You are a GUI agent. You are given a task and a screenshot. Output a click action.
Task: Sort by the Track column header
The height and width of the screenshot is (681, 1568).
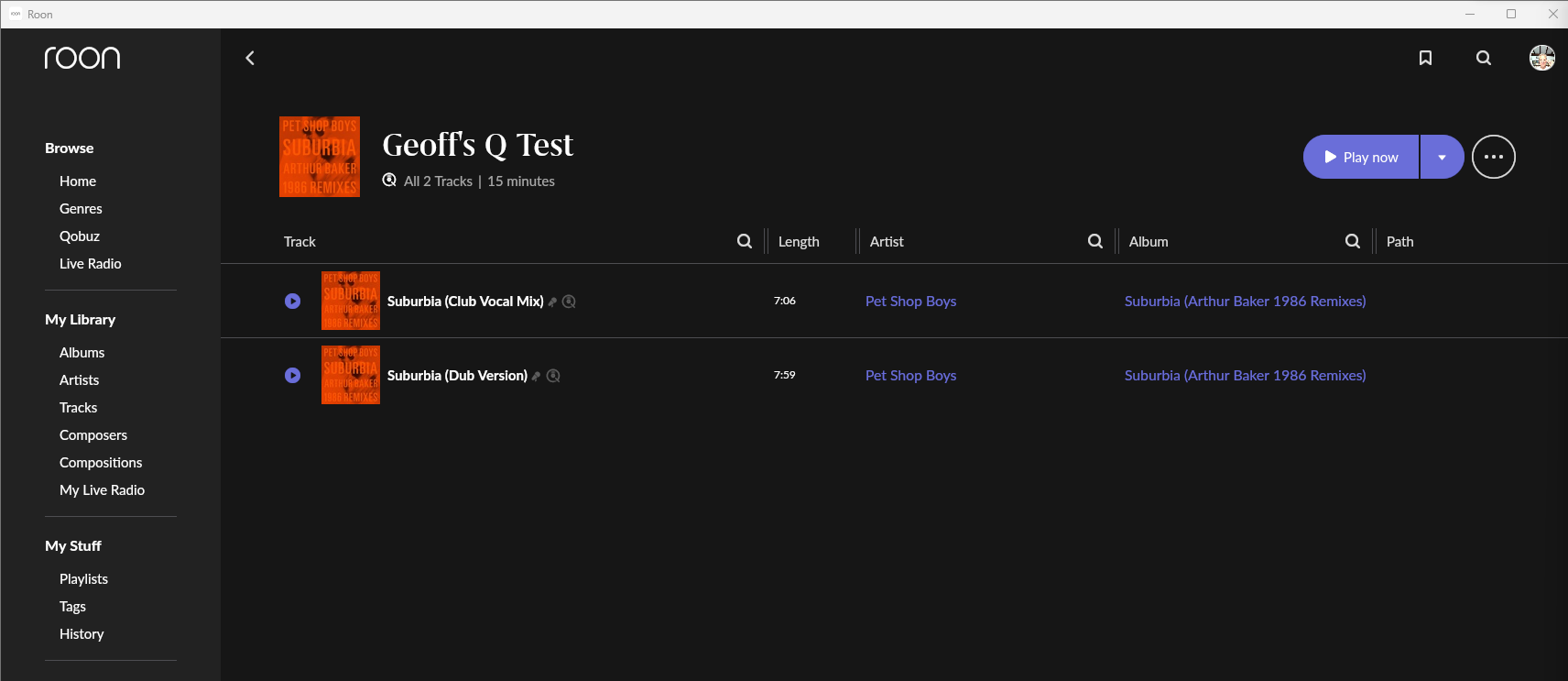[x=299, y=242]
